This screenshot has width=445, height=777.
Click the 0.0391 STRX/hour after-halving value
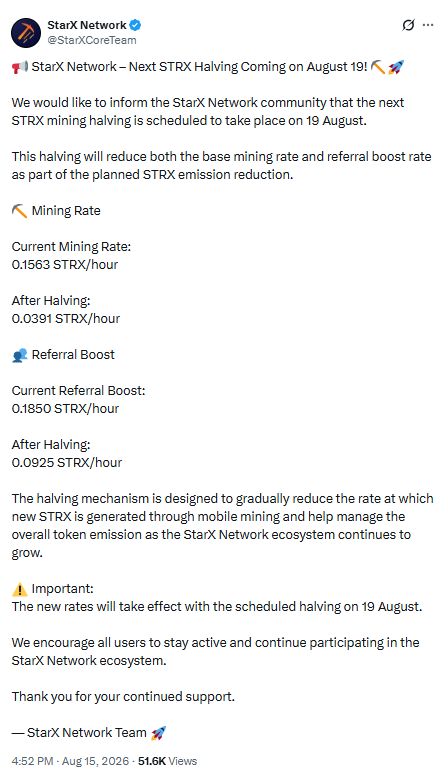pyautogui.click(x=66, y=319)
